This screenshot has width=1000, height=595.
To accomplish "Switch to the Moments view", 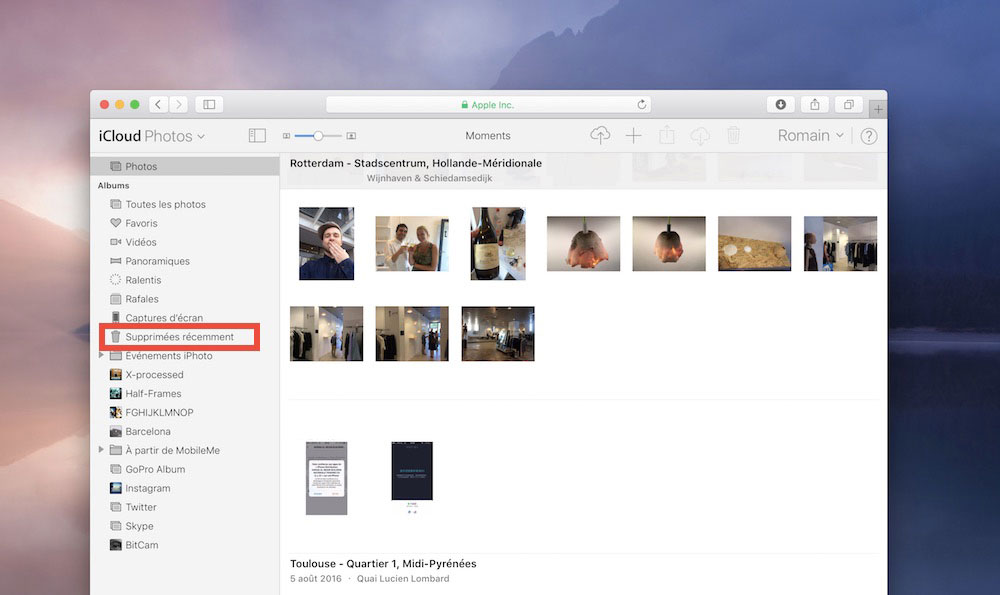I will tap(488, 136).
